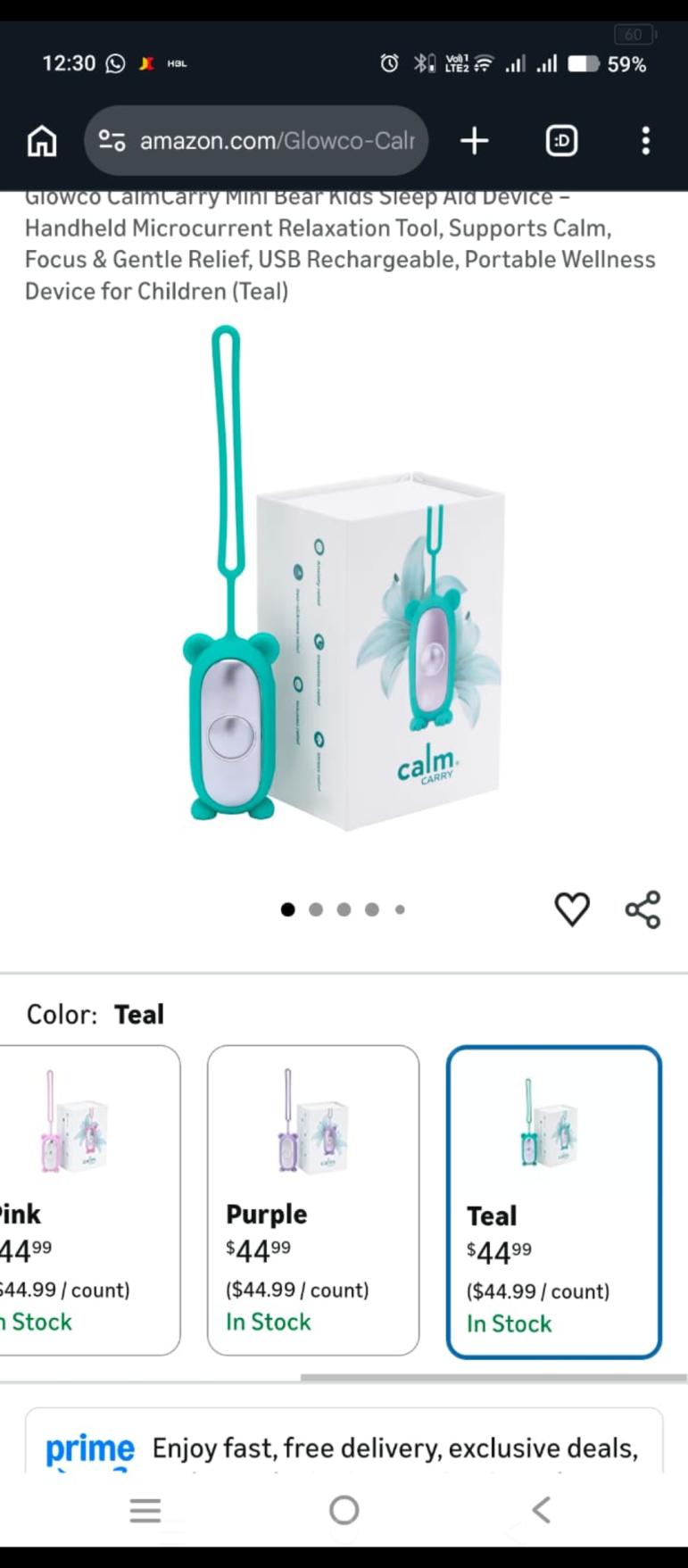
Task: Open site info icon in address bar
Action: (112, 141)
